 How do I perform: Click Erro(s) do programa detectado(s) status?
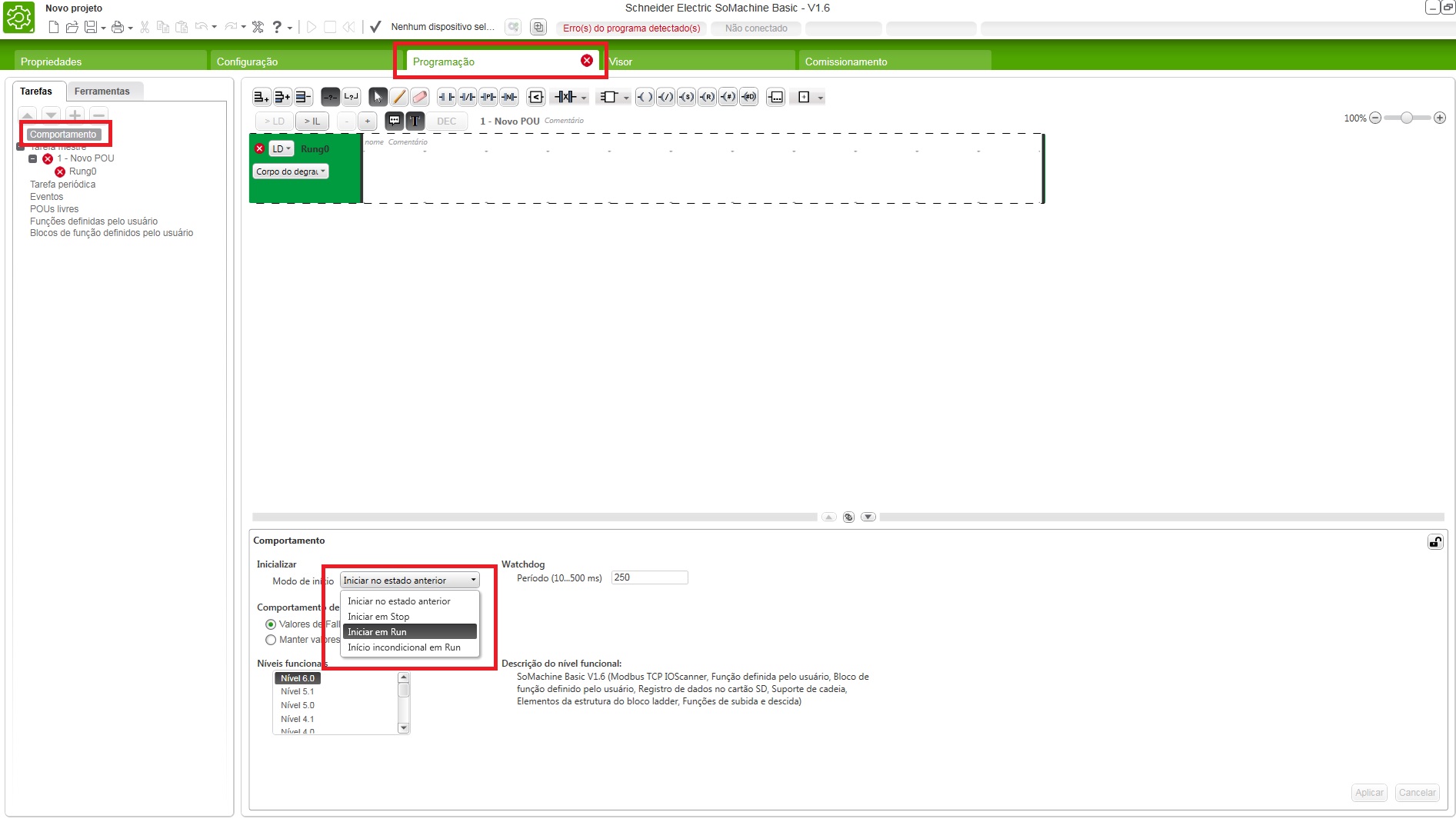631,28
